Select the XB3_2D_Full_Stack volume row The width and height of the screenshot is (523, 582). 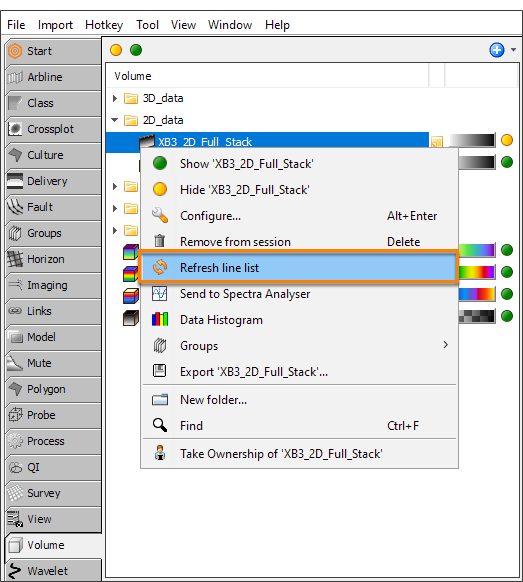(x=267, y=142)
